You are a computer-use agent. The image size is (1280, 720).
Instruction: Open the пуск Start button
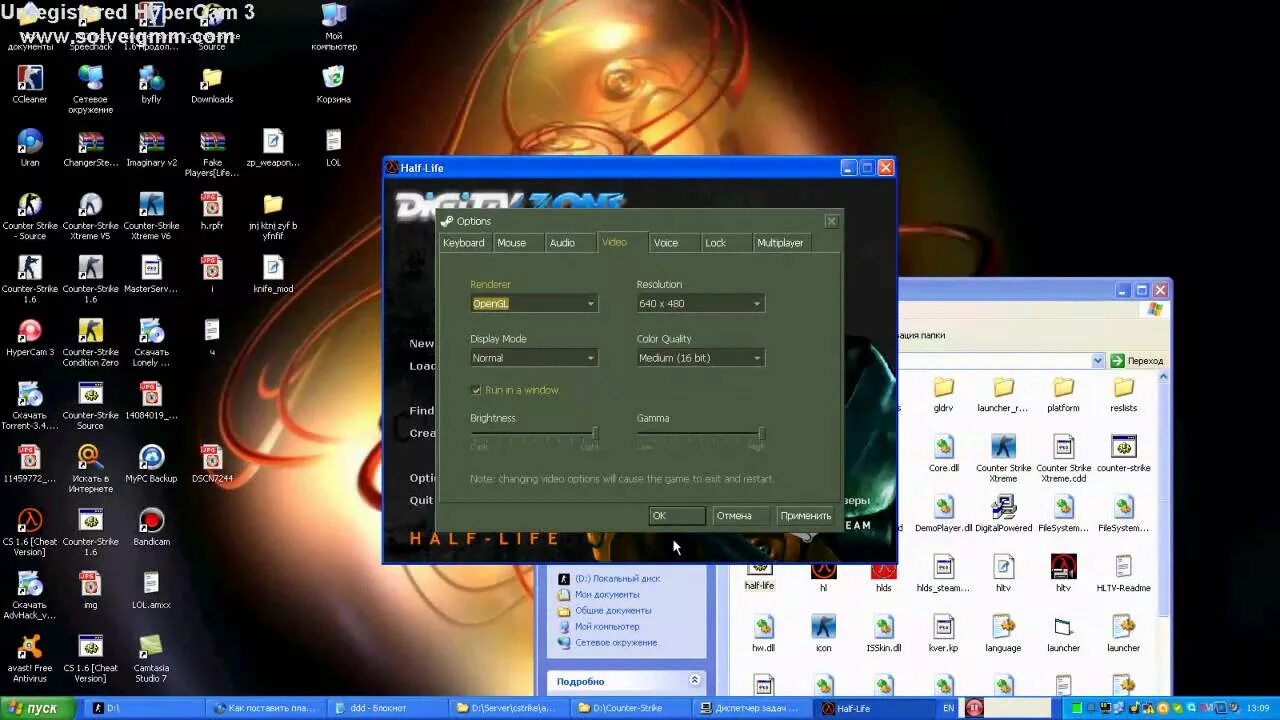click(37, 708)
